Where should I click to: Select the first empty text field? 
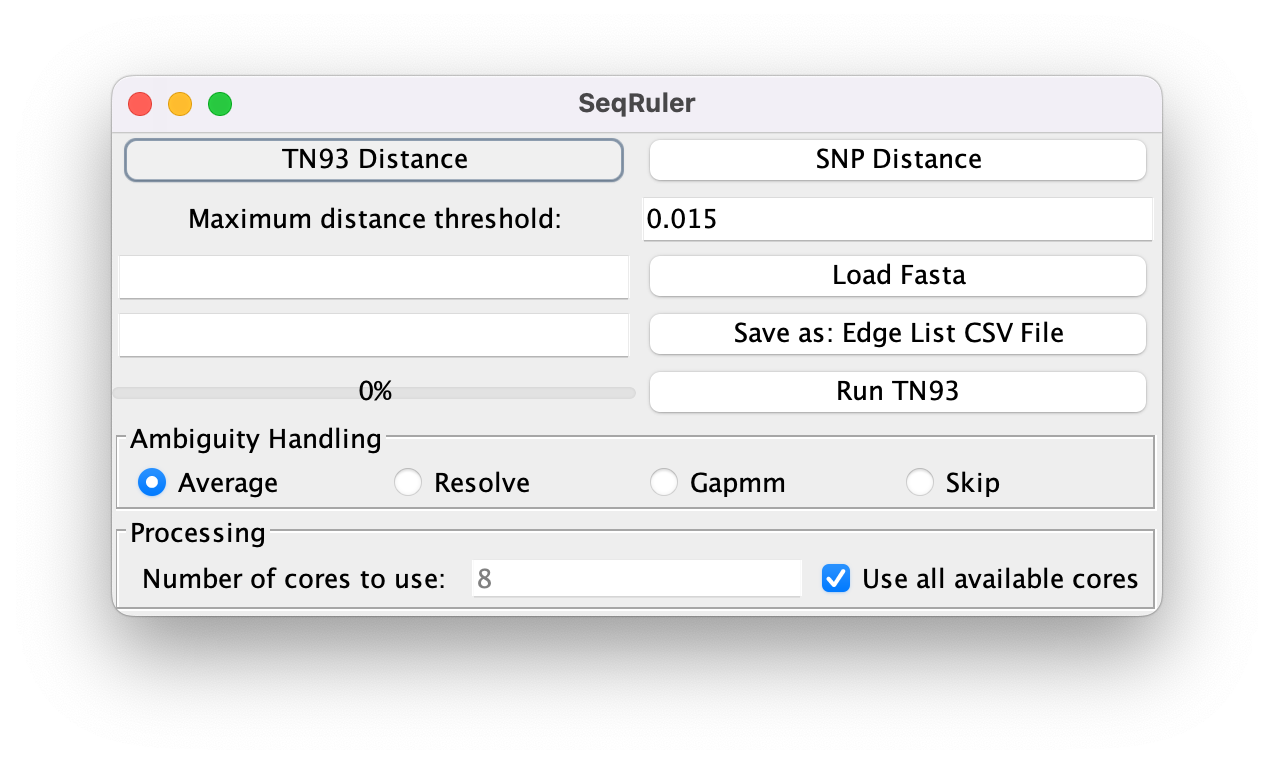point(374,277)
